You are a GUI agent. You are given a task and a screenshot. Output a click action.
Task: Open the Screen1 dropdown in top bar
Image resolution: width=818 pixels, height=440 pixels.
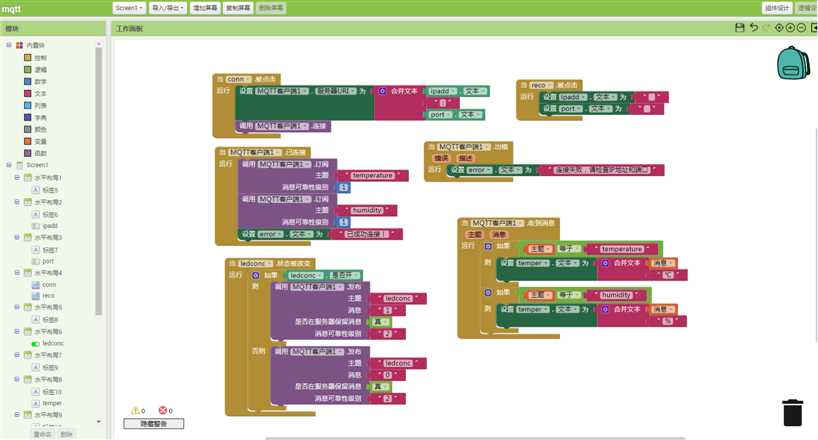[x=129, y=8]
